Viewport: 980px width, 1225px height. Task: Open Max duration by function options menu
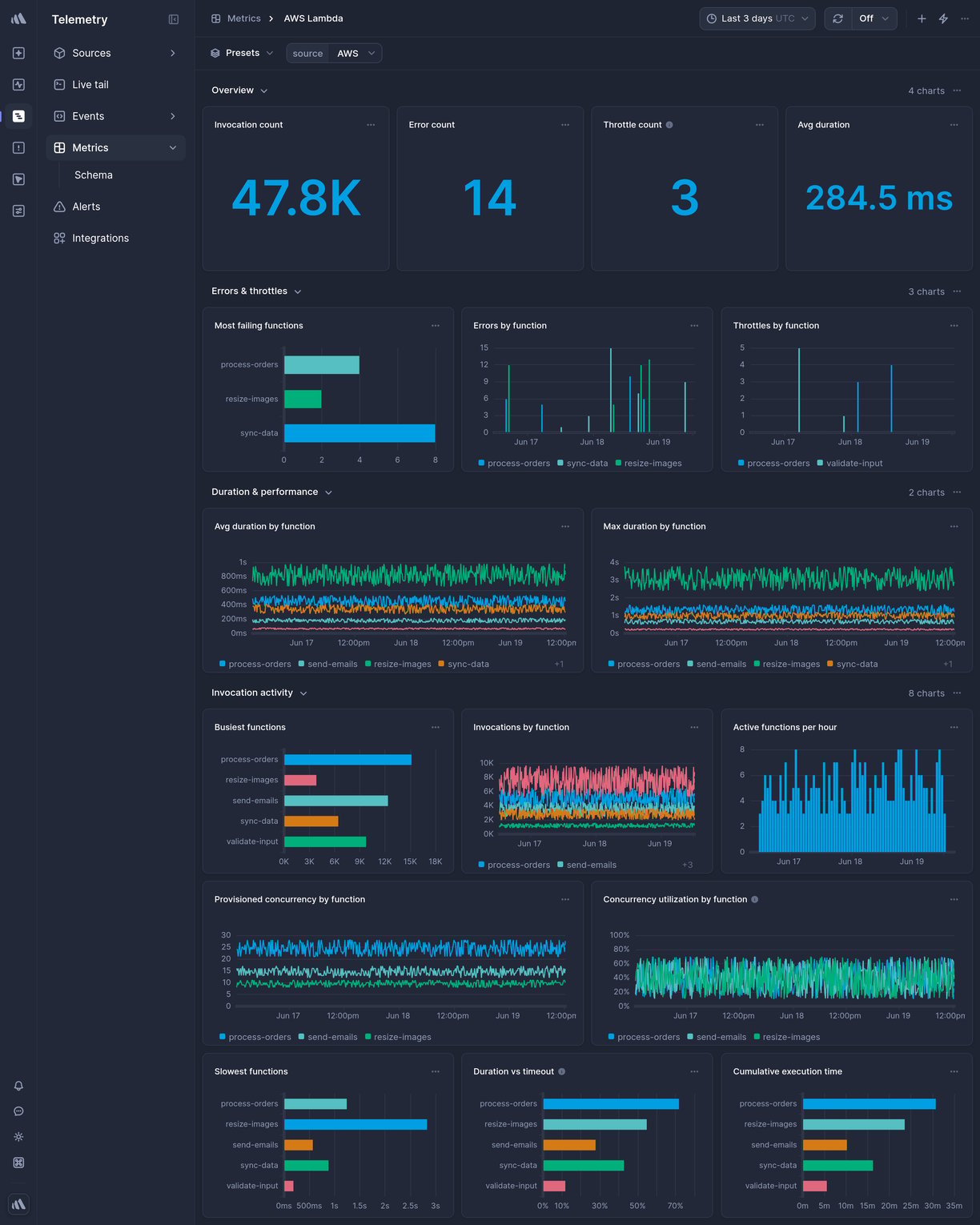(x=954, y=527)
